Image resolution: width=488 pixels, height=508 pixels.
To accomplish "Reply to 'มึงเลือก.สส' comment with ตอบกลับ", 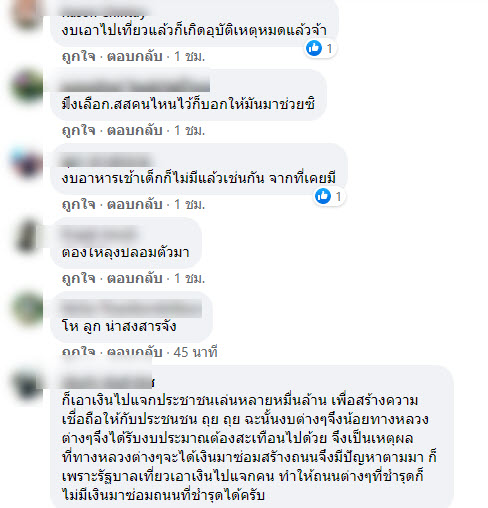I will pyautogui.click(x=135, y=130).
